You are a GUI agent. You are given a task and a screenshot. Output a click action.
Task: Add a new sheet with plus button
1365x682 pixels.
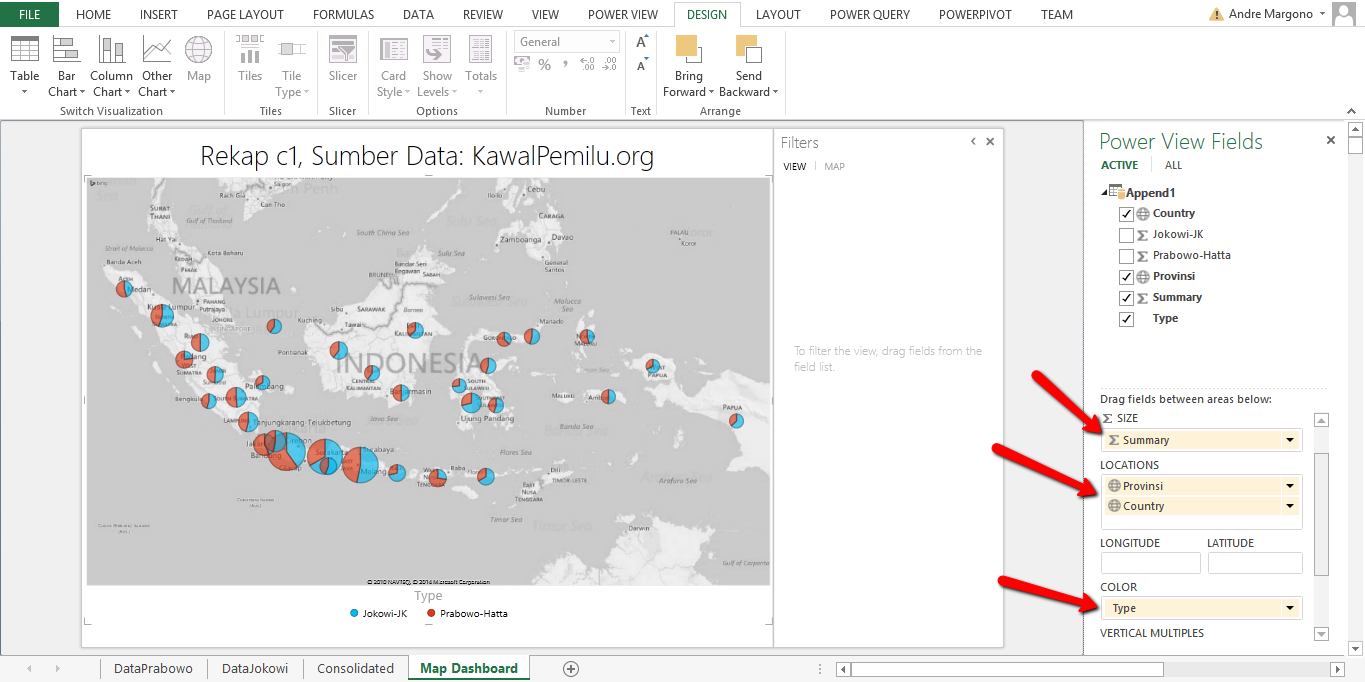[571, 668]
